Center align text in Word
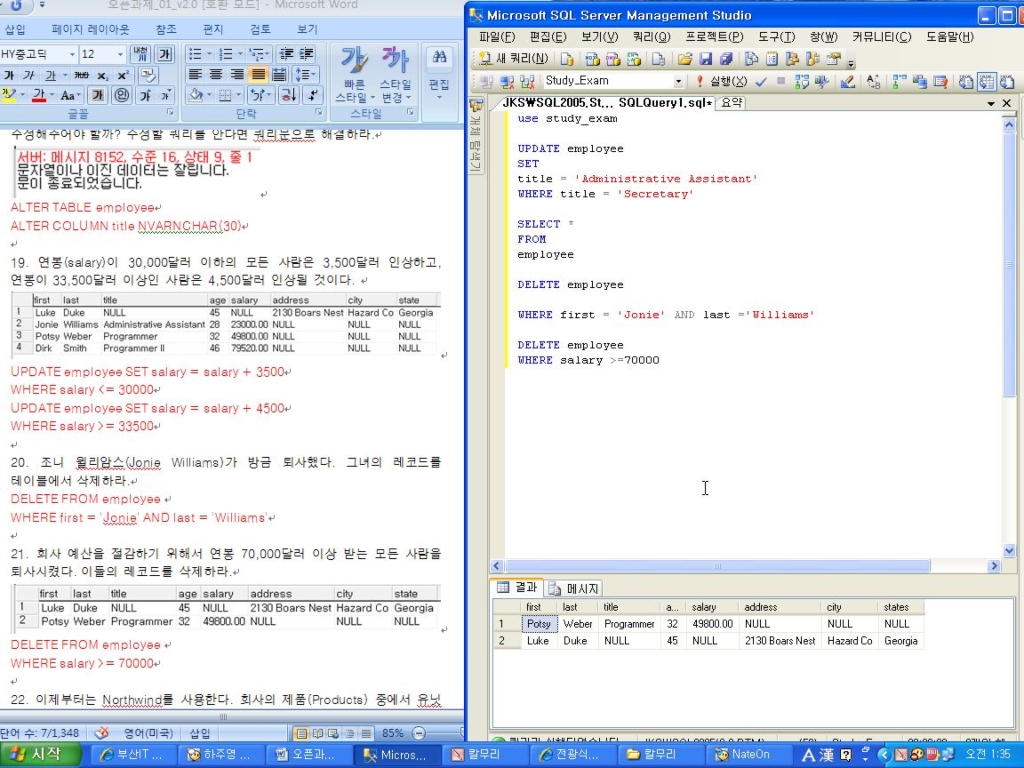 [x=216, y=74]
